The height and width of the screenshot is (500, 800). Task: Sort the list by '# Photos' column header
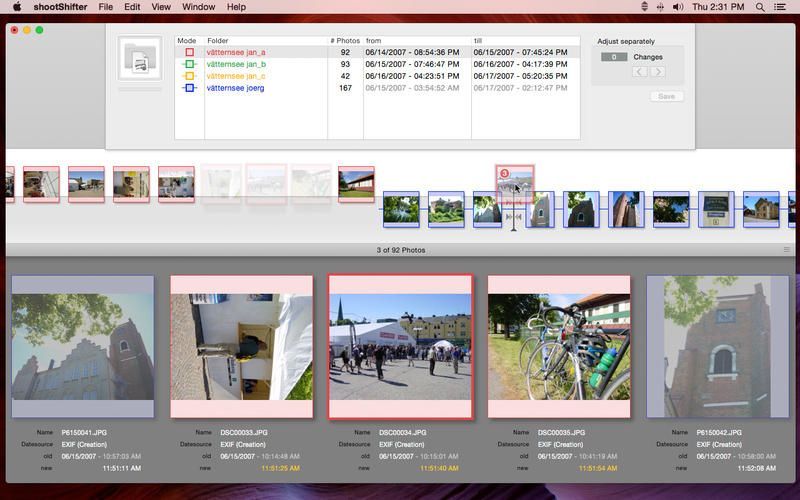(x=344, y=40)
